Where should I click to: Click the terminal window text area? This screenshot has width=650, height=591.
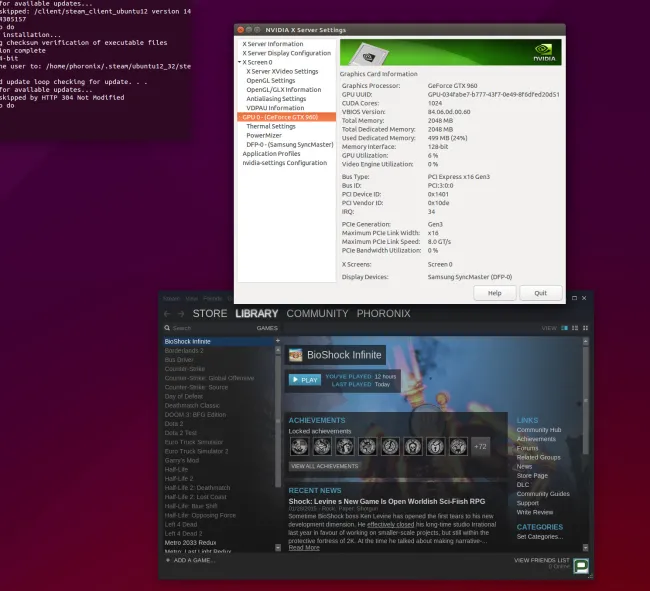tap(95, 70)
